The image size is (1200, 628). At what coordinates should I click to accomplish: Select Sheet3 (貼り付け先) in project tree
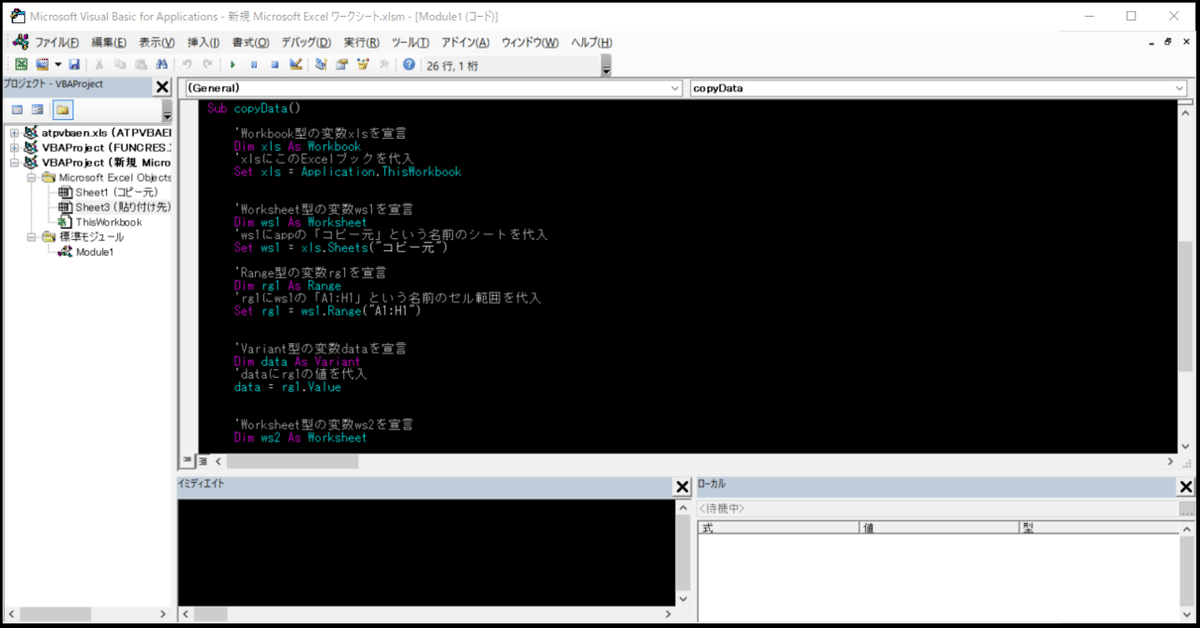coord(114,207)
